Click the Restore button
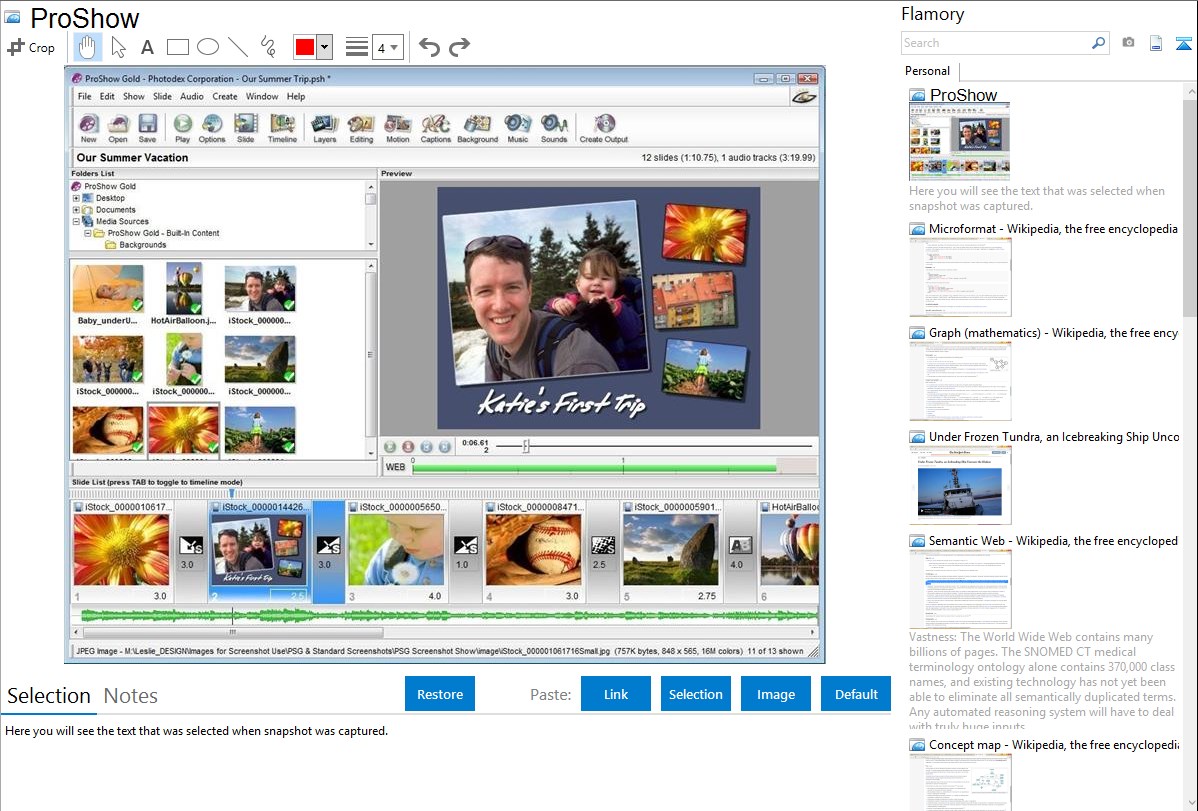This screenshot has width=1198, height=811. pyautogui.click(x=440, y=694)
